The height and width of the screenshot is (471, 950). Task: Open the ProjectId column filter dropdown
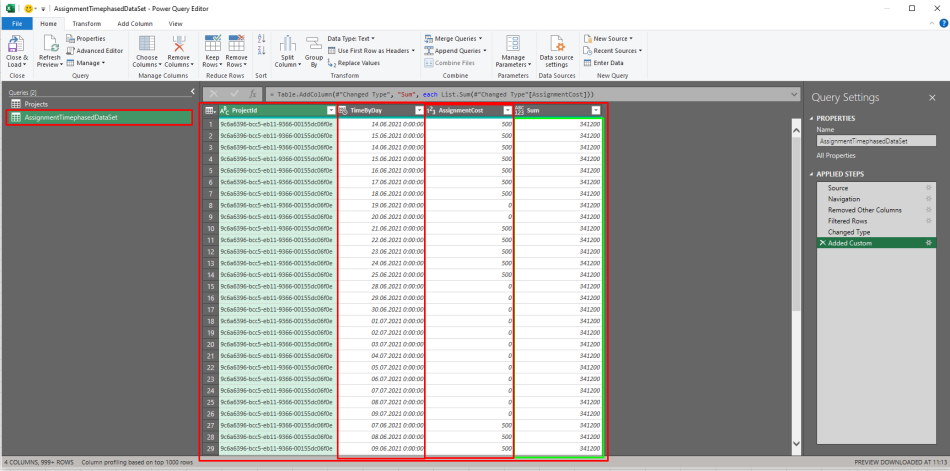tap(331, 110)
